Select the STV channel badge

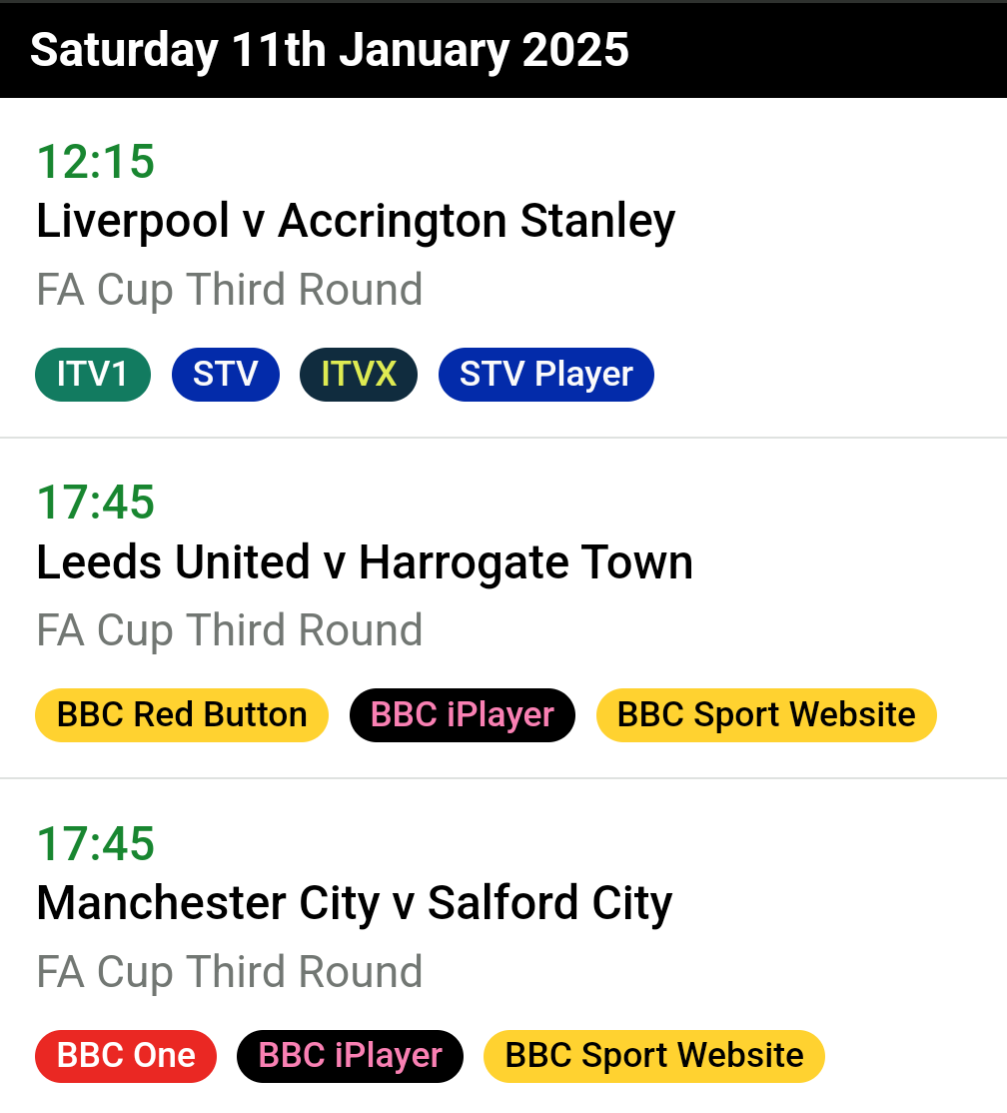[226, 374]
